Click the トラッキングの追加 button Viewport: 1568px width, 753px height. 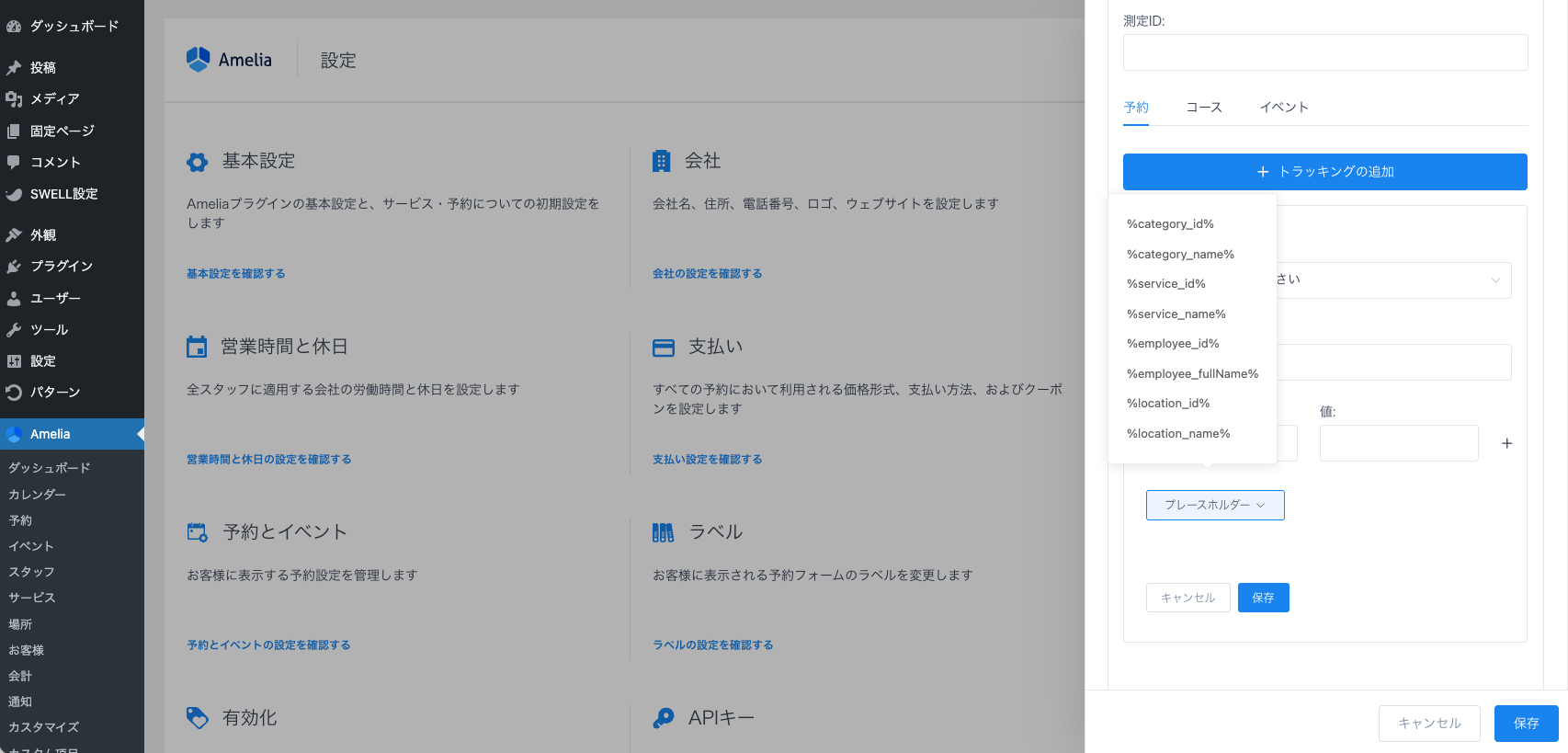pos(1324,172)
